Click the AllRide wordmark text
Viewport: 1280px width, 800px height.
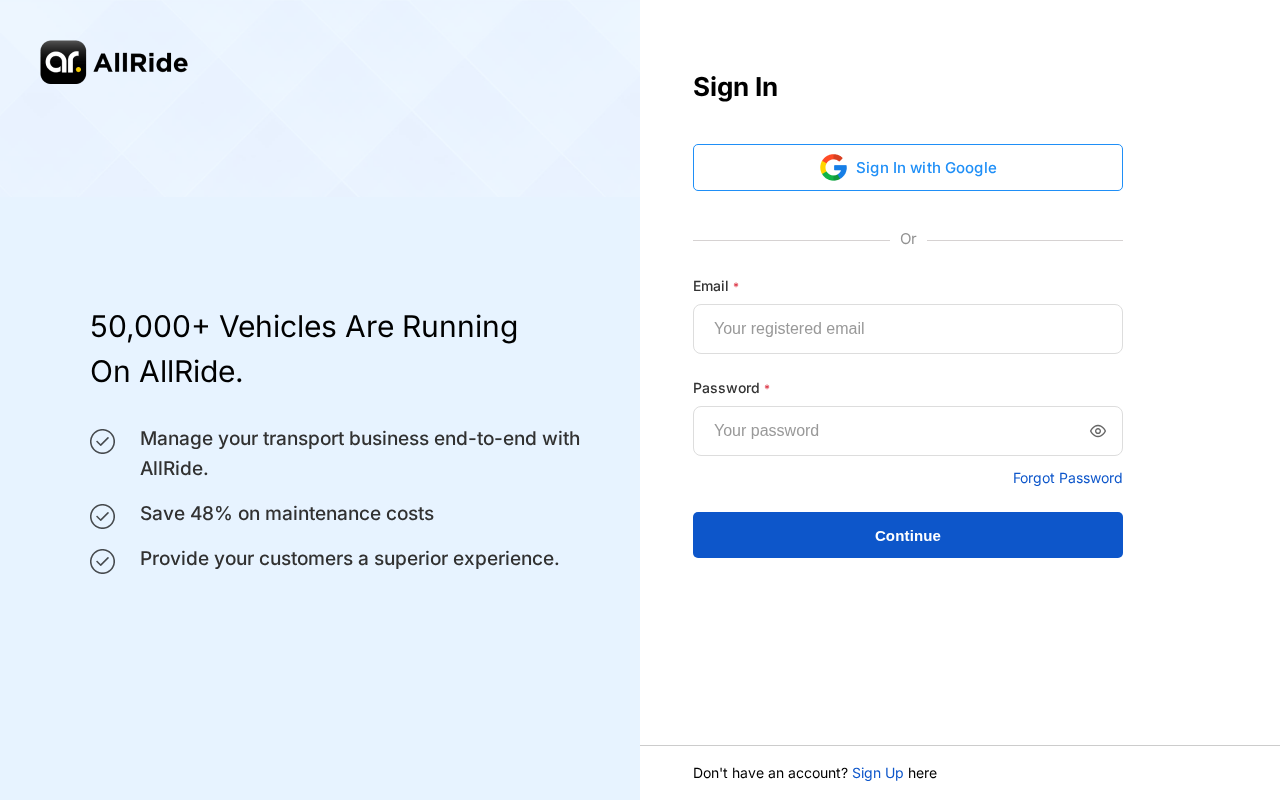[141, 62]
